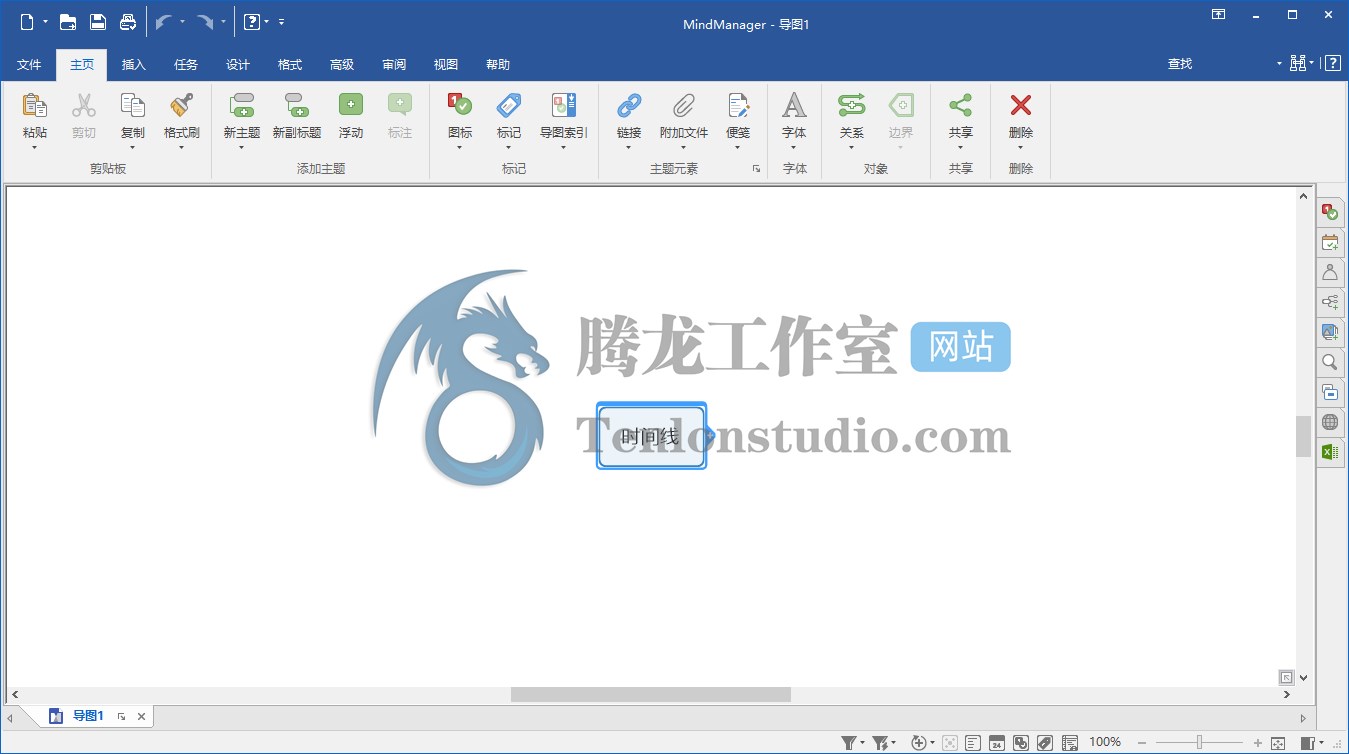
Task: Open the 帮助 ribbon tab
Action: click(497, 64)
